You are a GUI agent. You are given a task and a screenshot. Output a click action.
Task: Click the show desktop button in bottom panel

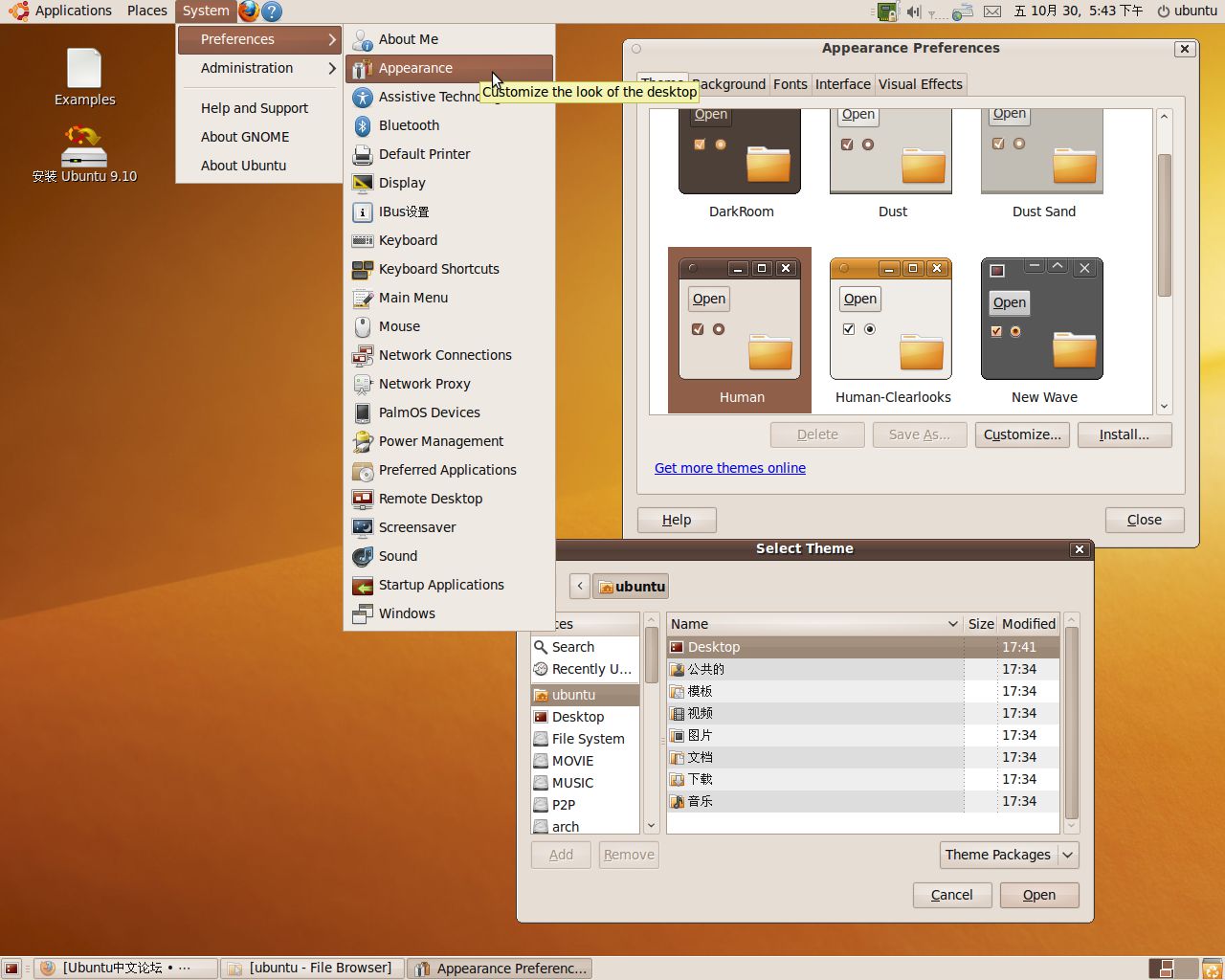point(12,968)
